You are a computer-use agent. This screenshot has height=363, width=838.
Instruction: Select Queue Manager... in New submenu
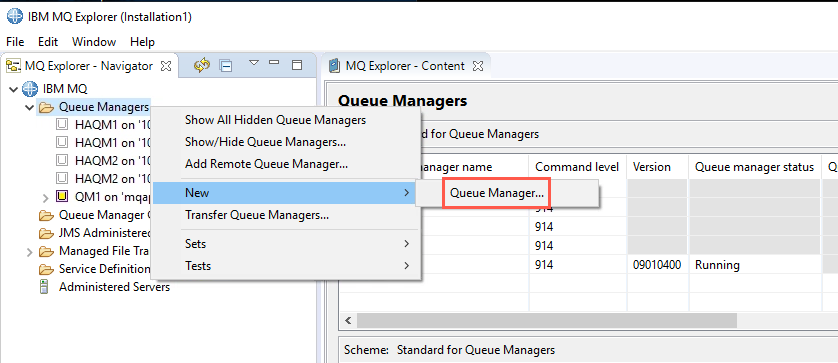coord(497,193)
